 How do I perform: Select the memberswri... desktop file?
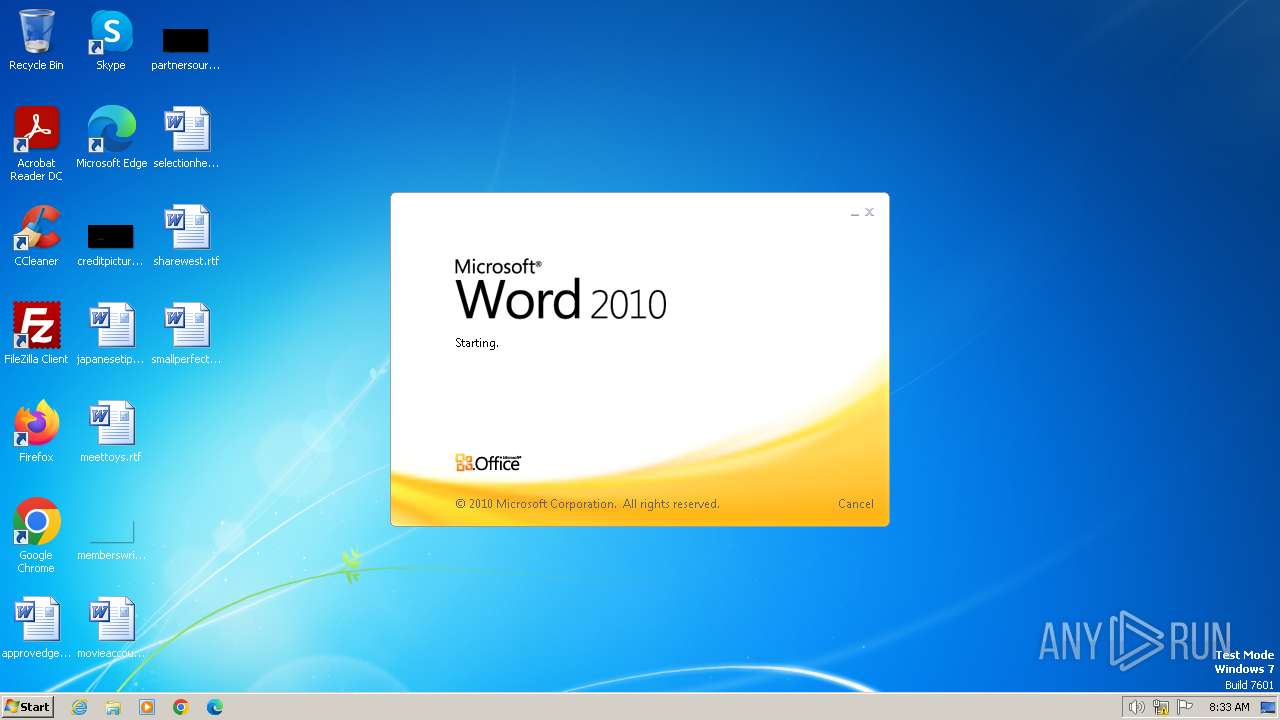click(x=111, y=540)
